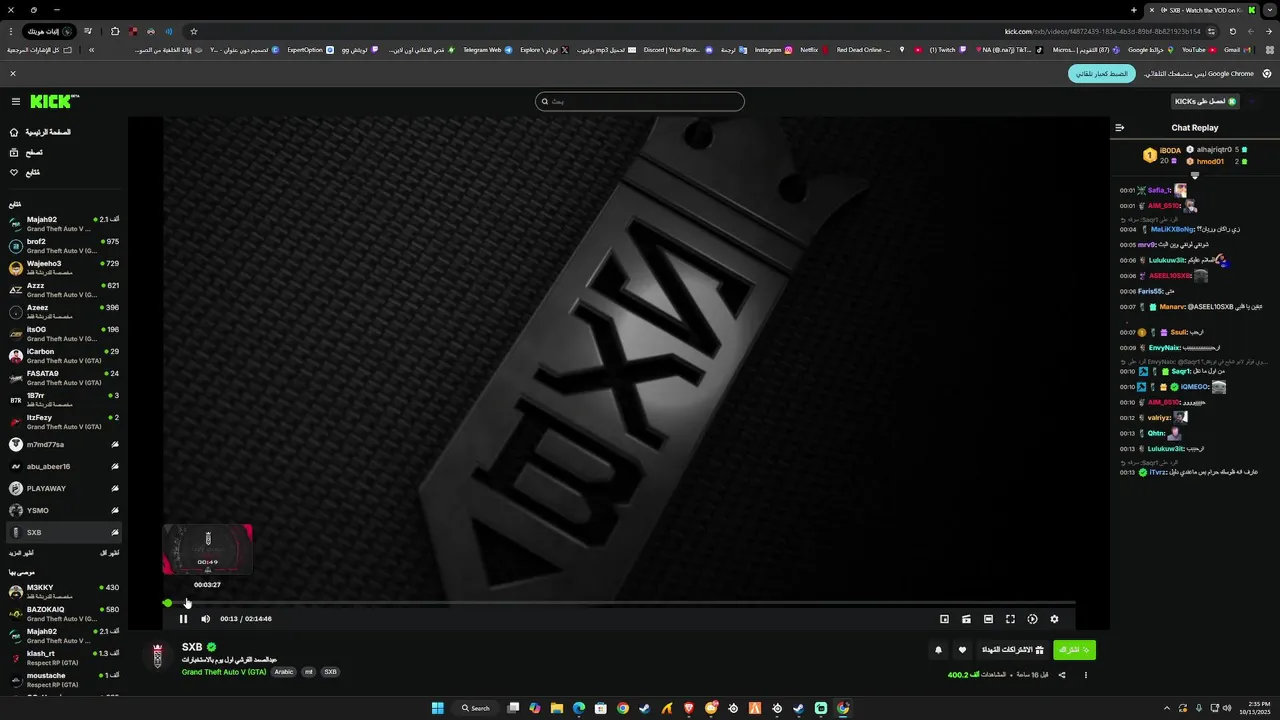Pause the VOD playback
Viewport: 1280px width, 720px height.
point(183,619)
